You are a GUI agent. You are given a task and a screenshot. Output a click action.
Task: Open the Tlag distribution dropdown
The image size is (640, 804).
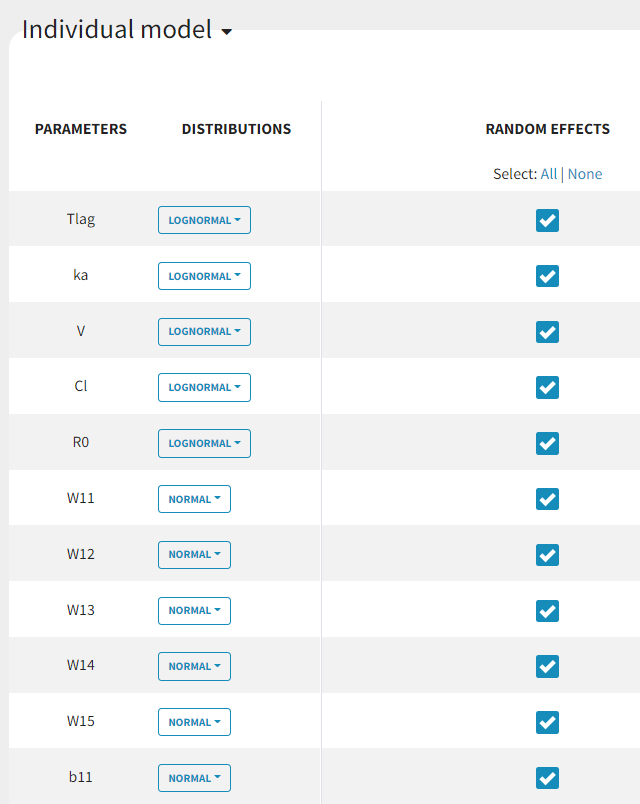pos(204,220)
